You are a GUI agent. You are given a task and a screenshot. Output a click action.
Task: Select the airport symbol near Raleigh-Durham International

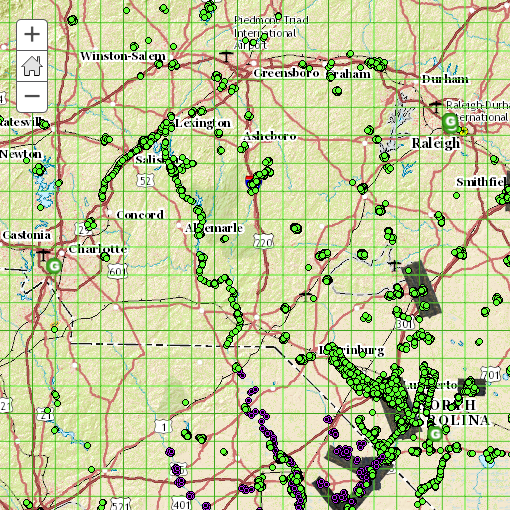(435, 107)
